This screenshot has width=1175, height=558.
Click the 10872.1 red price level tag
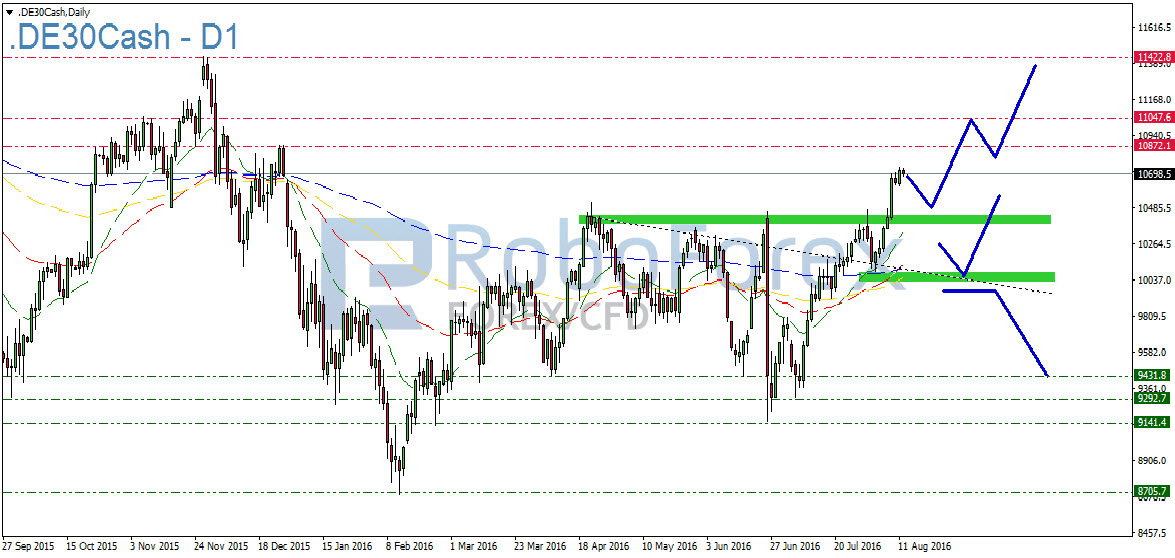pos(1153,146)
